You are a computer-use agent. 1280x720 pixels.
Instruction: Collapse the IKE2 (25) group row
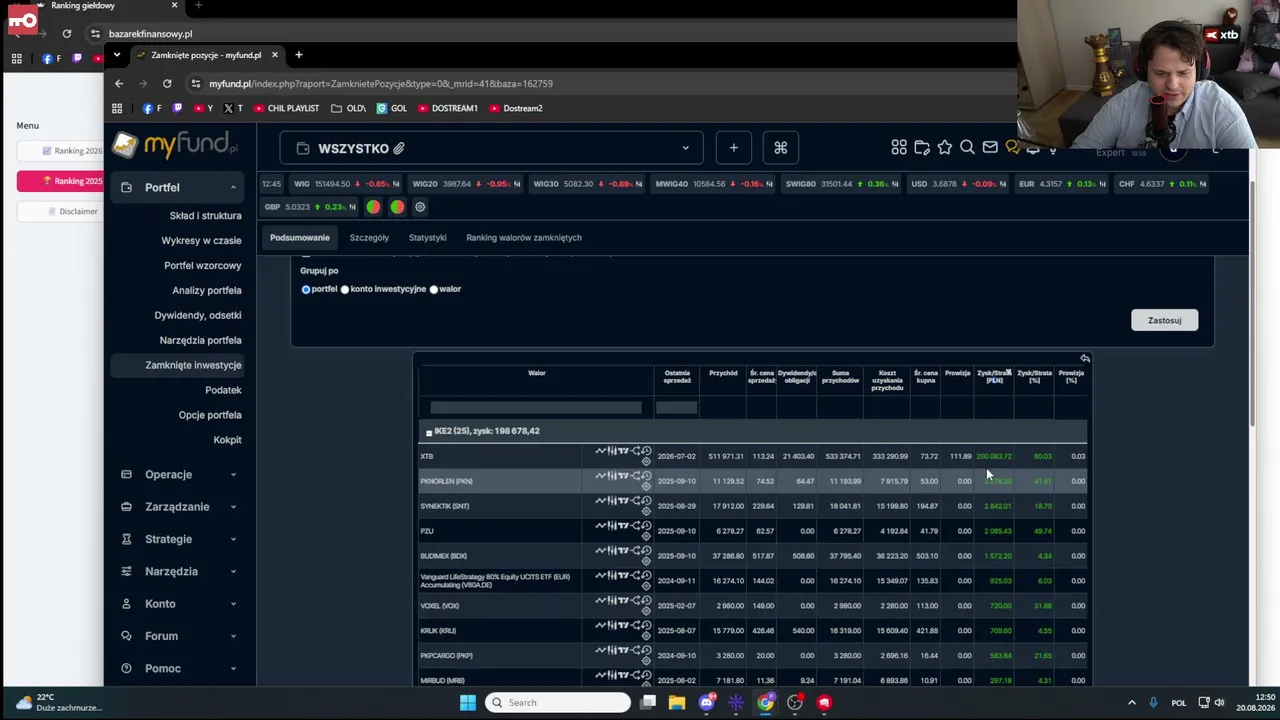coord(429,432)
